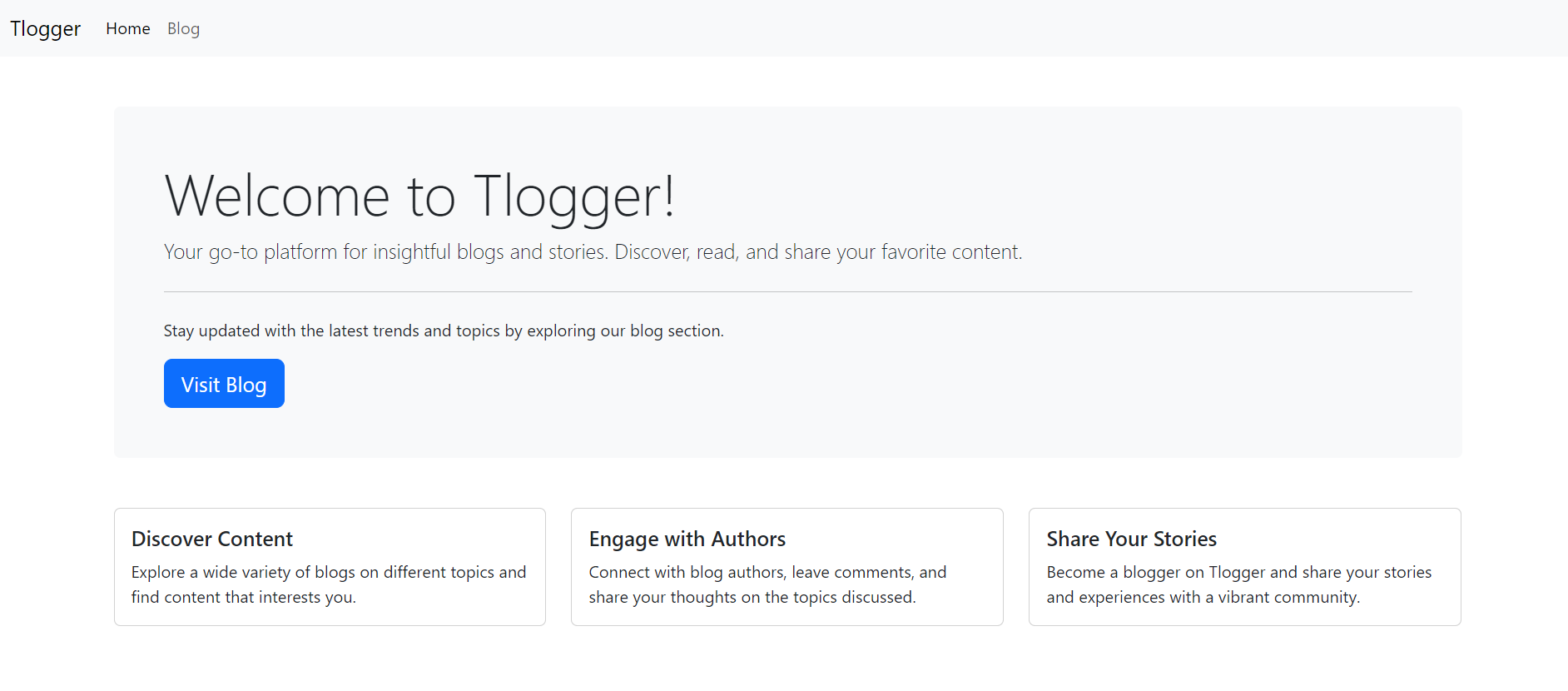Click the "Your go-to platform" subtitle text
Image resolution: width=1568 pixels, height=691 pixels.
(593, 252)
